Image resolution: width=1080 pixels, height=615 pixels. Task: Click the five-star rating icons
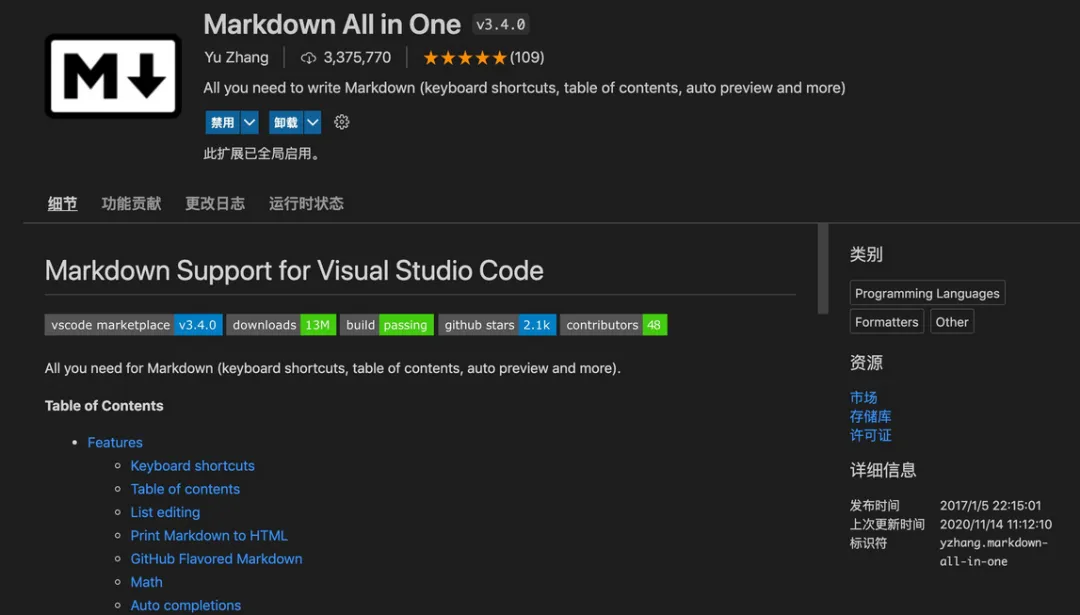[x=465, y=58]
